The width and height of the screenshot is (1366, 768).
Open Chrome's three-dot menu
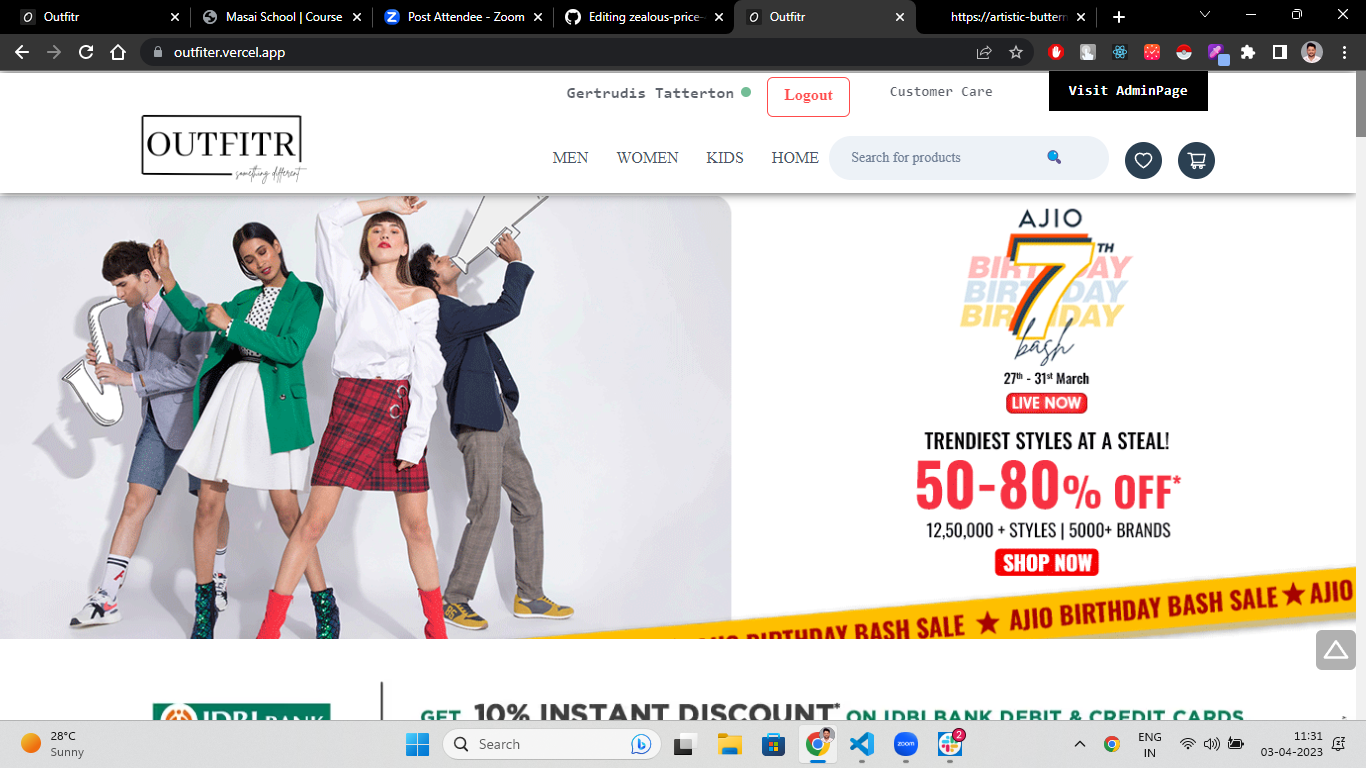tap(1344, 52)
